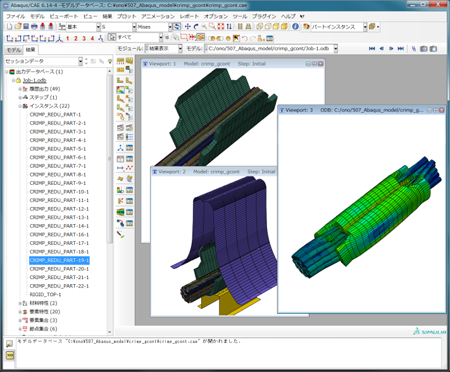
Task: Click Viewport: 1 title bar
Action: point(233,64)
